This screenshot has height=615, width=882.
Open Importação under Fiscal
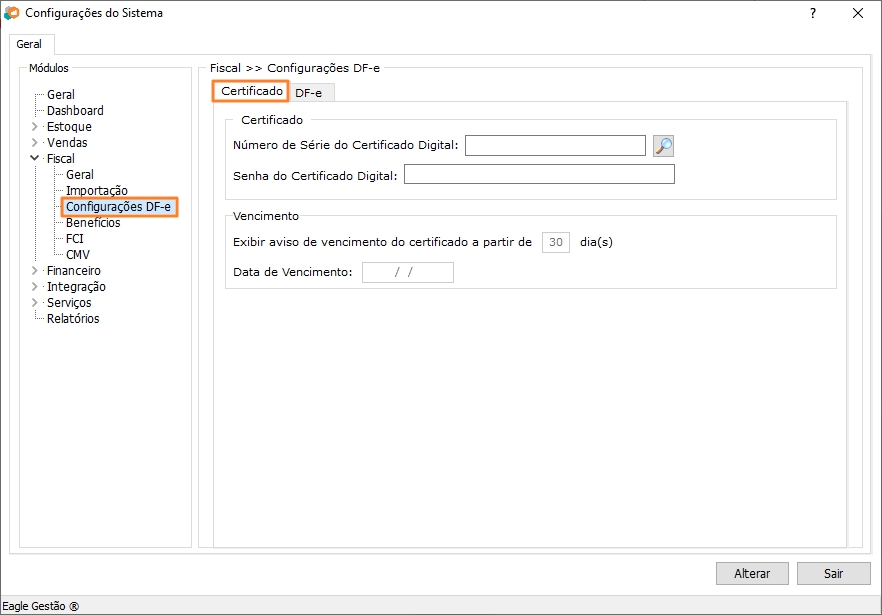pyautogui.click(x=96, y=191)
